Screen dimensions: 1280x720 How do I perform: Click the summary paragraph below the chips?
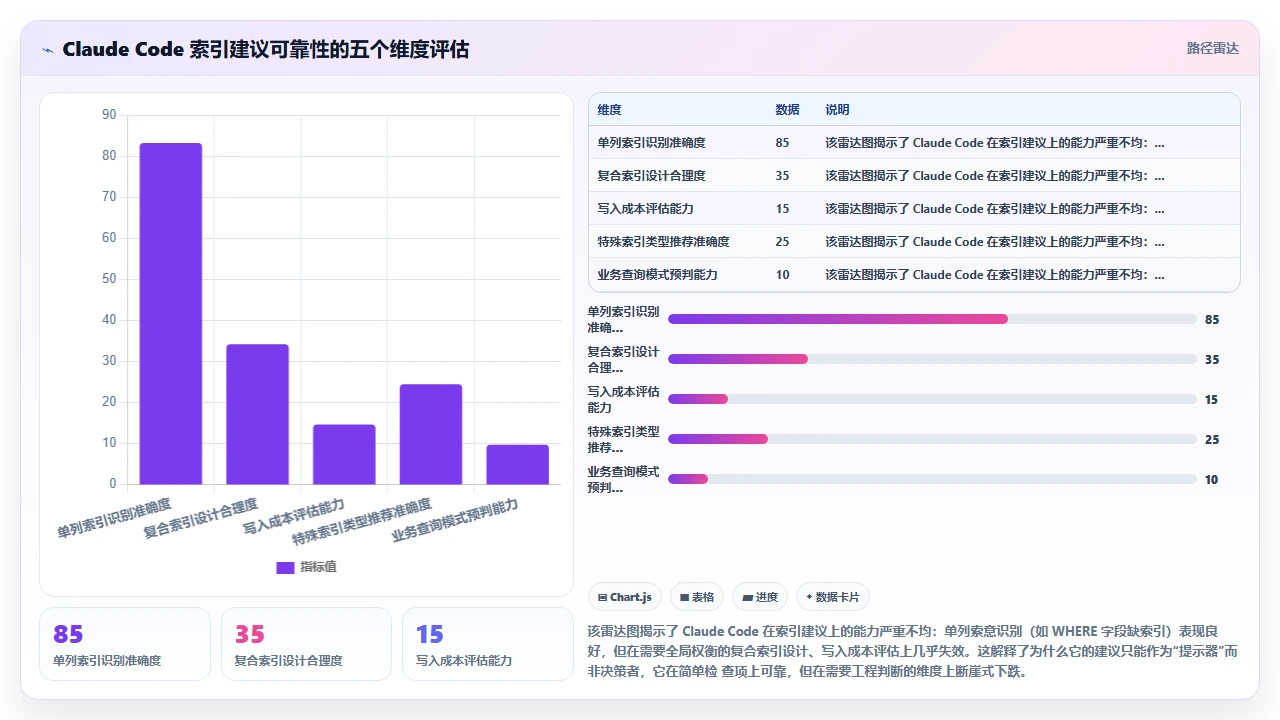point(913,651)
